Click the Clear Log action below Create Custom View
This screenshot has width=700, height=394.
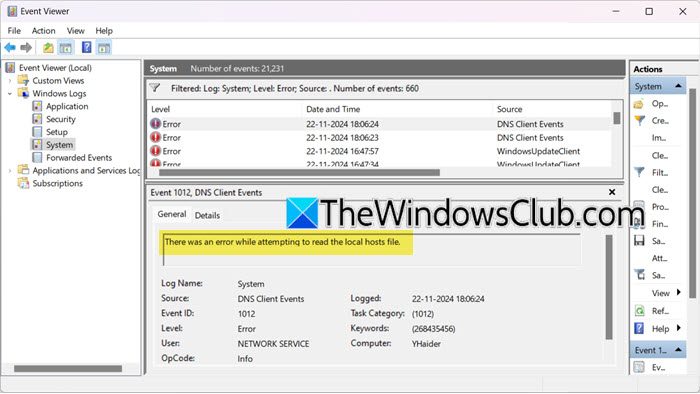660,155
